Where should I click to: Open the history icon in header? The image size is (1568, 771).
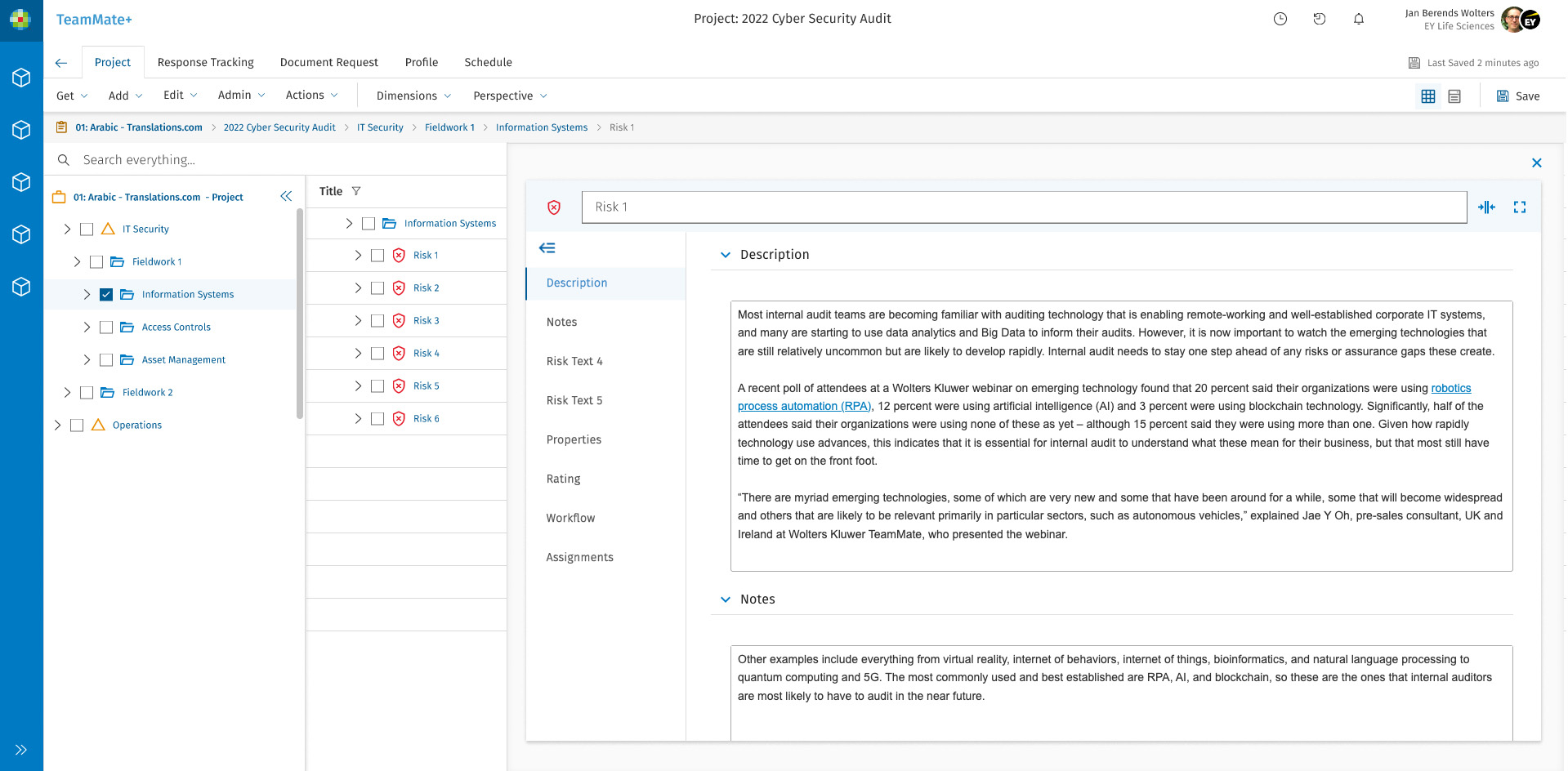(x=1319, y=19)
